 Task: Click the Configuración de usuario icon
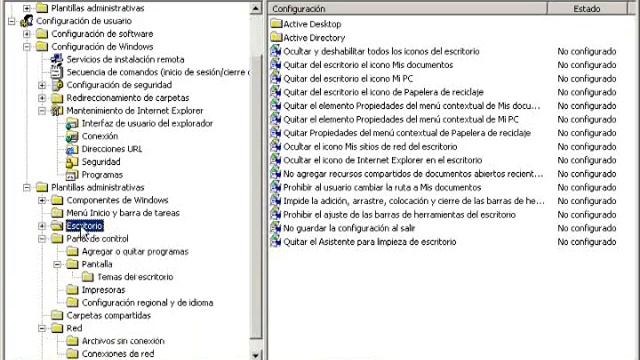click(x=27, y=21)
